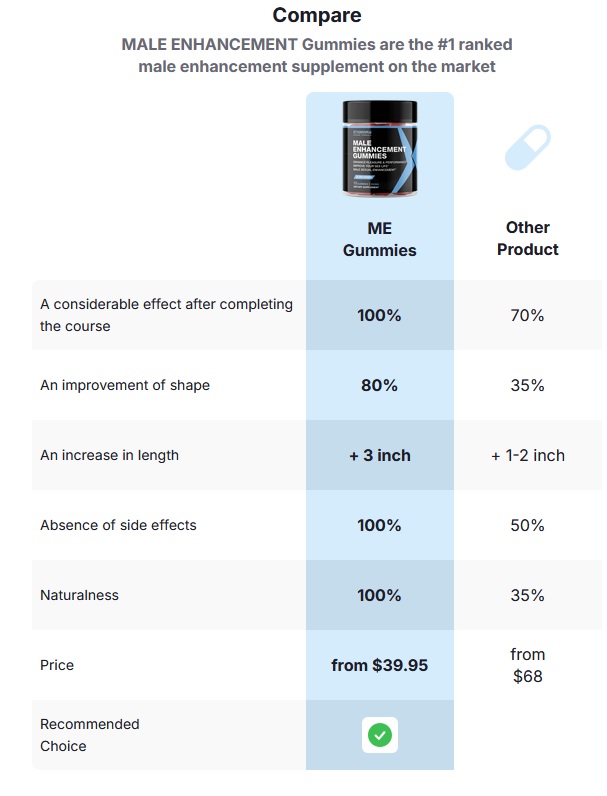Viewport: 607px width, 796px height.
Task: Click the 50% side effects value
Action: [527, 525]
